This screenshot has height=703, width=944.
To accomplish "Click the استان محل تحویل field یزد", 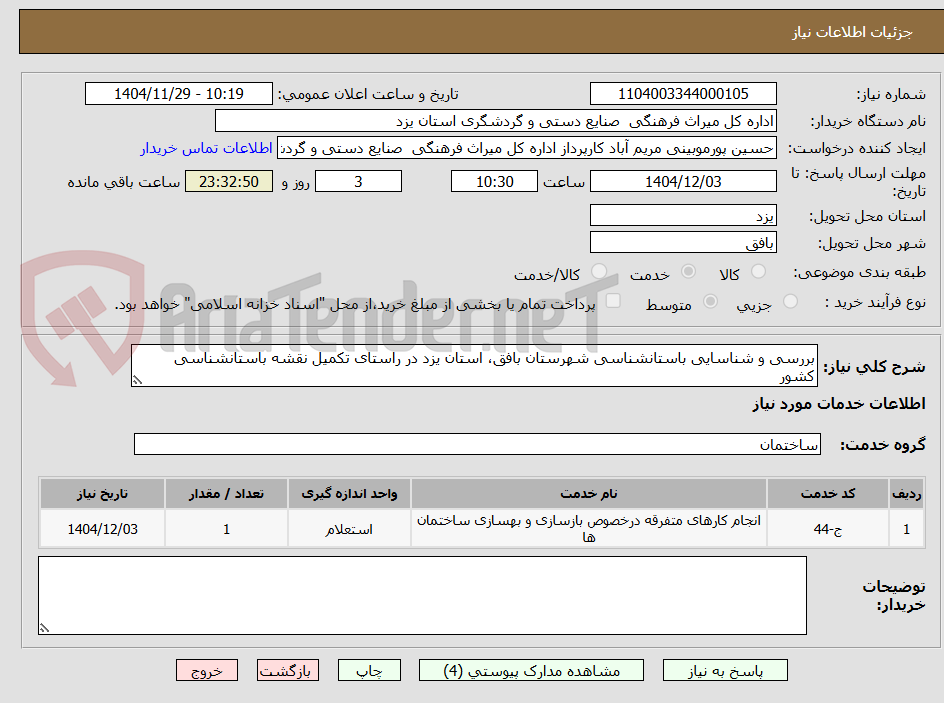I will [683, 215].
